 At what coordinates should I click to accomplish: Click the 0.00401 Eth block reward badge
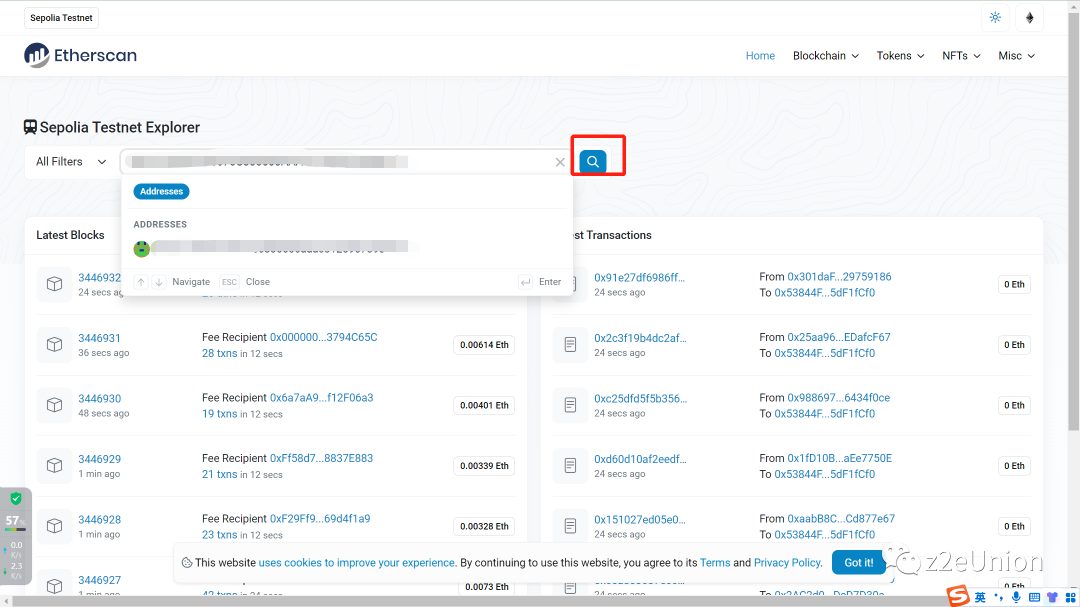[x=484, y=406]
